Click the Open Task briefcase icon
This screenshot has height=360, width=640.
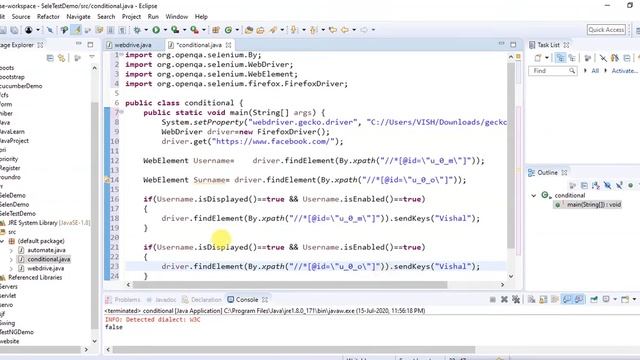tap(260, 30)
